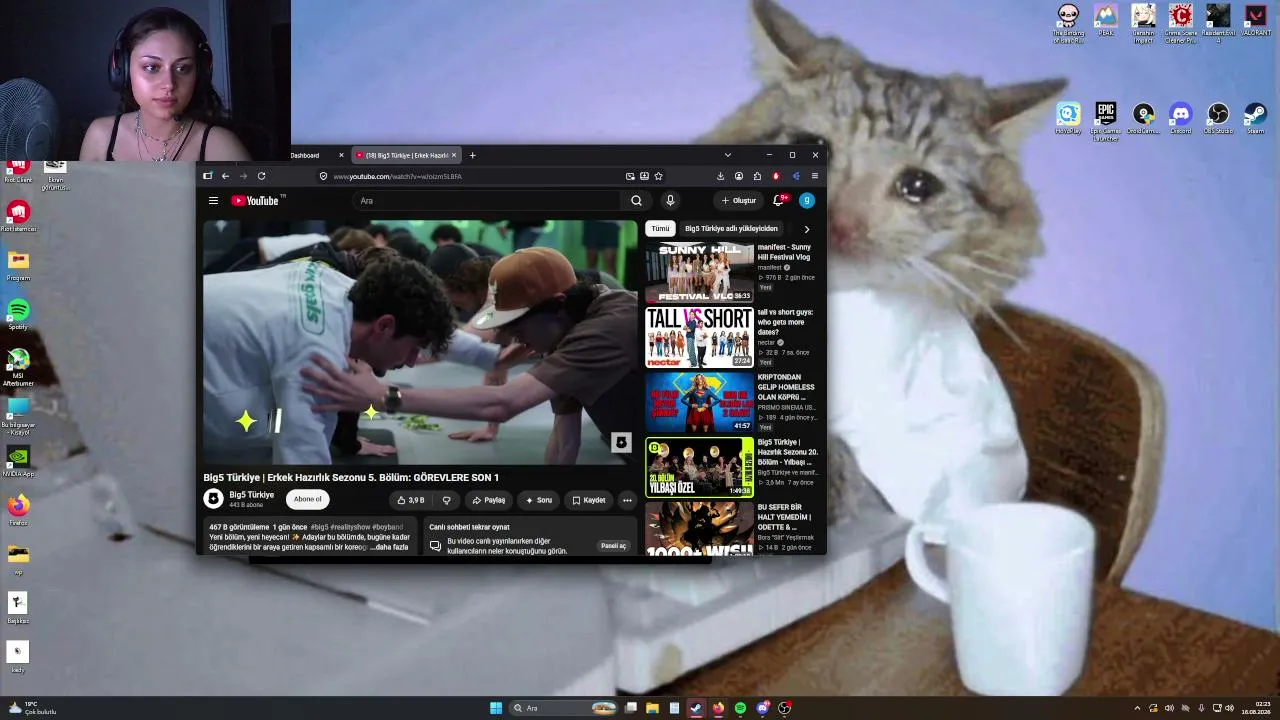Subscribe with the "Abone ol" button
The width and height of the screenshot is (1280, 720).
coord(307,499)
